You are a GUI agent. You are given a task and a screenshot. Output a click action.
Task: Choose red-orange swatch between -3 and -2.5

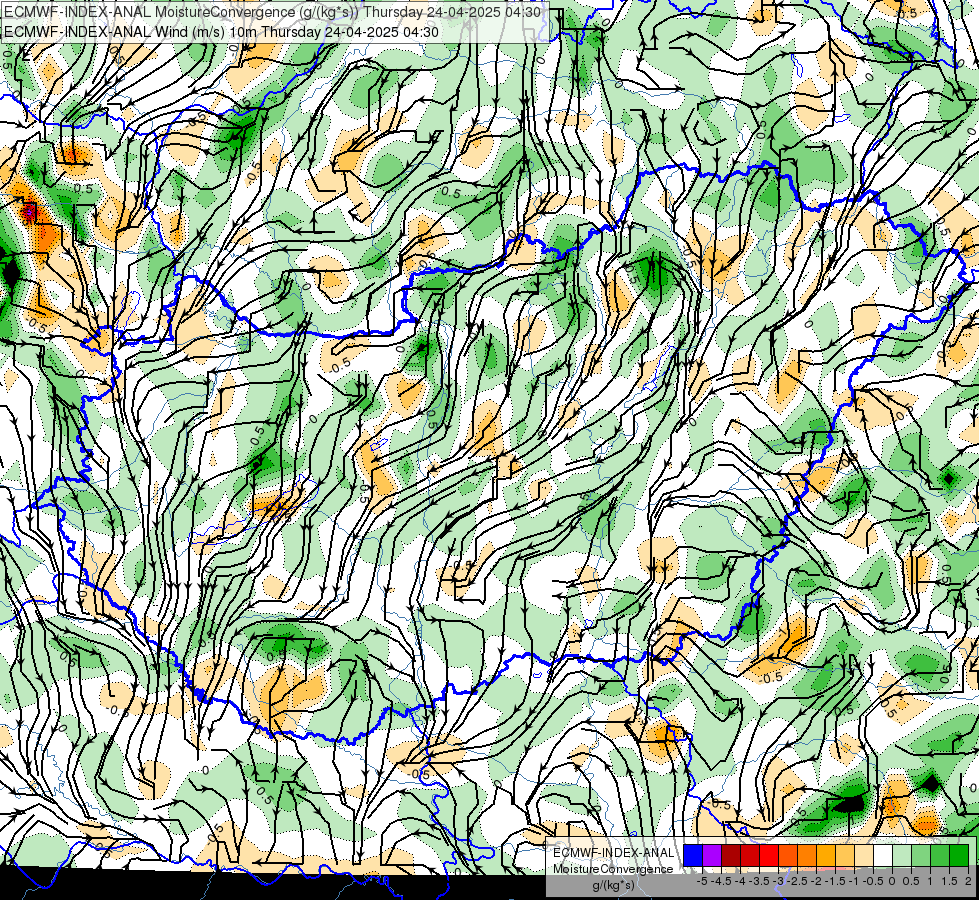coord(788,855)
